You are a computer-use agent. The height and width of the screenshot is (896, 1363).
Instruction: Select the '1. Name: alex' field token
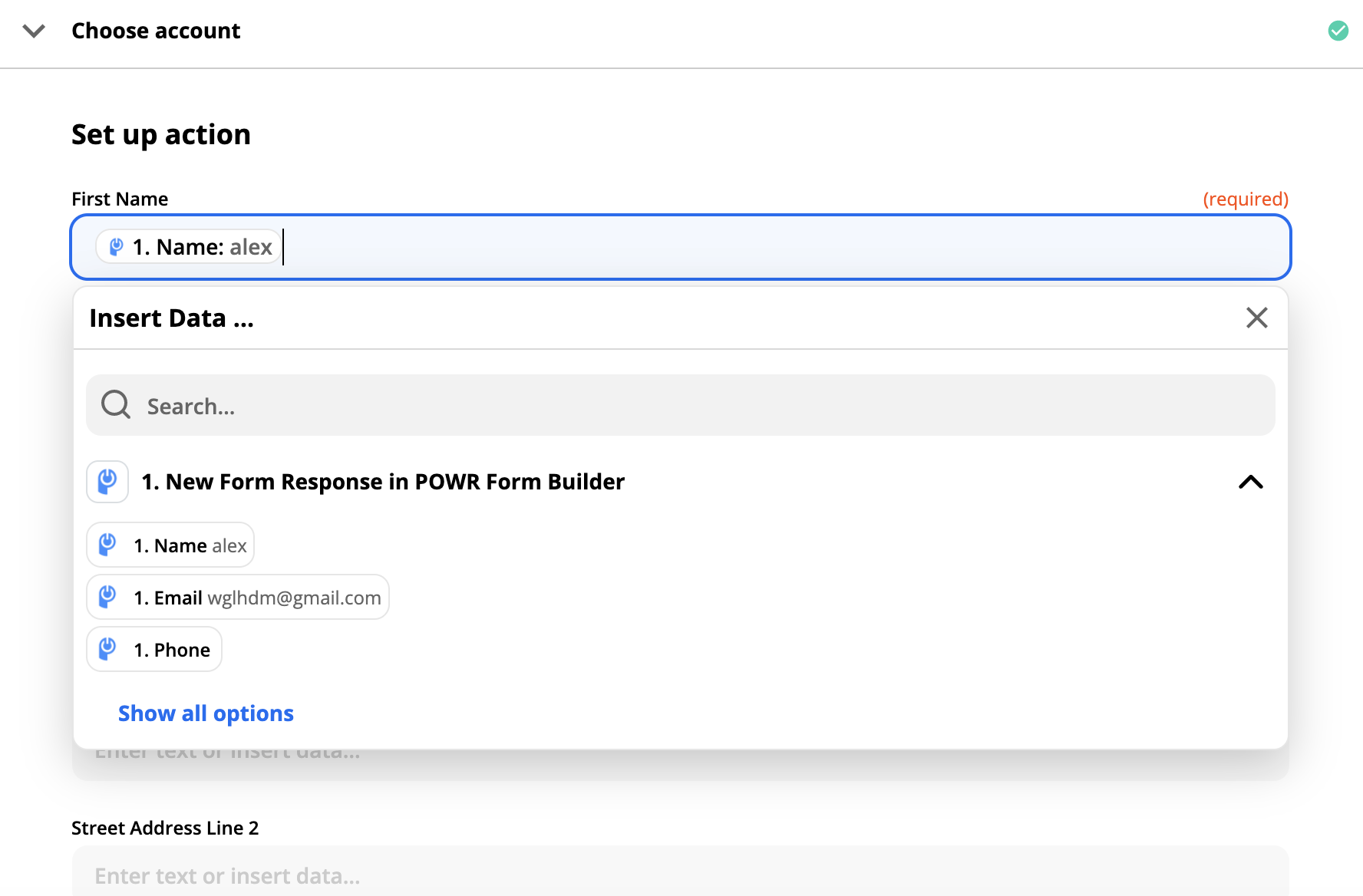click(x=189, y=246)
